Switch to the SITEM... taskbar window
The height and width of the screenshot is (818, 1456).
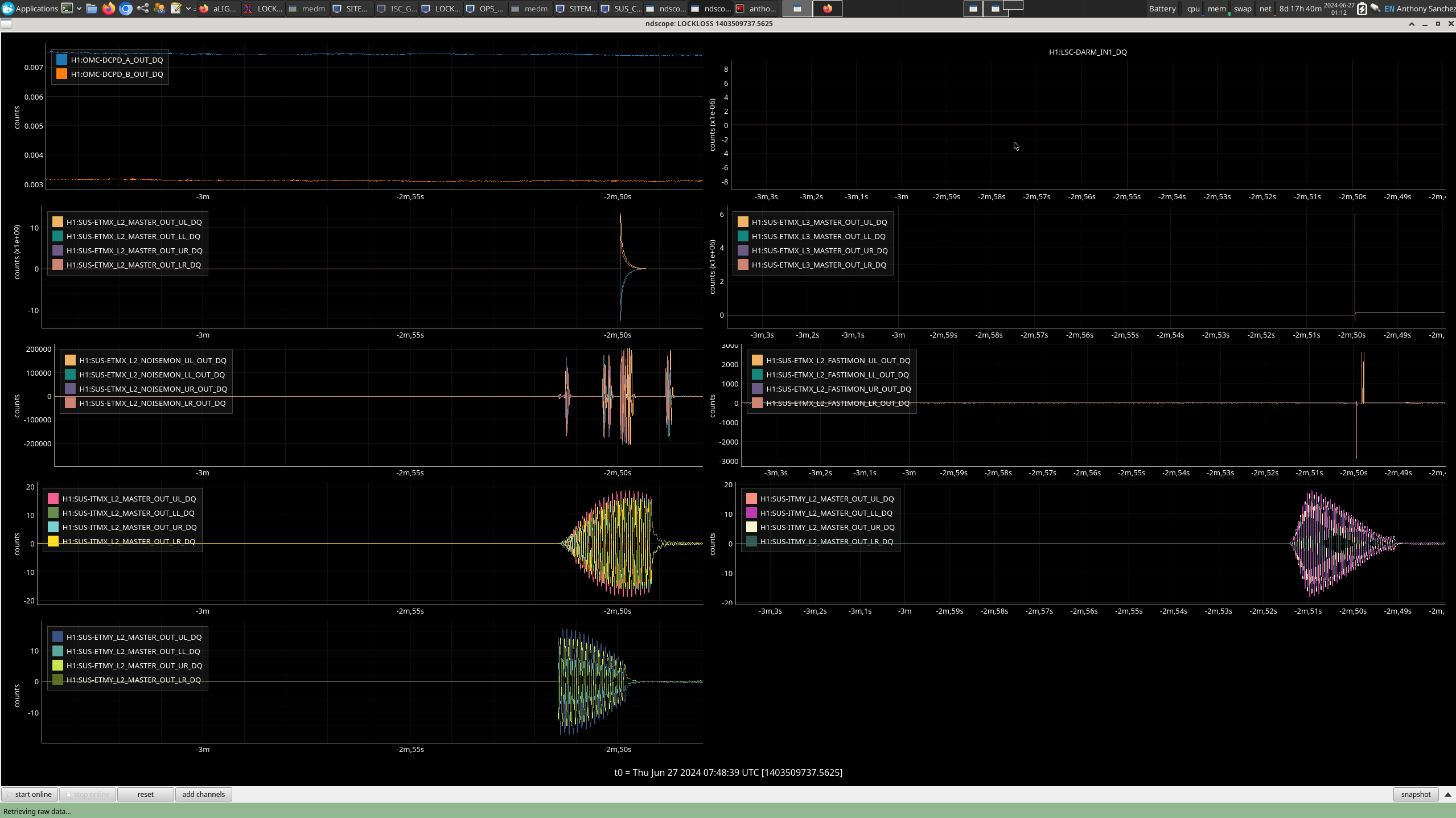576,9
